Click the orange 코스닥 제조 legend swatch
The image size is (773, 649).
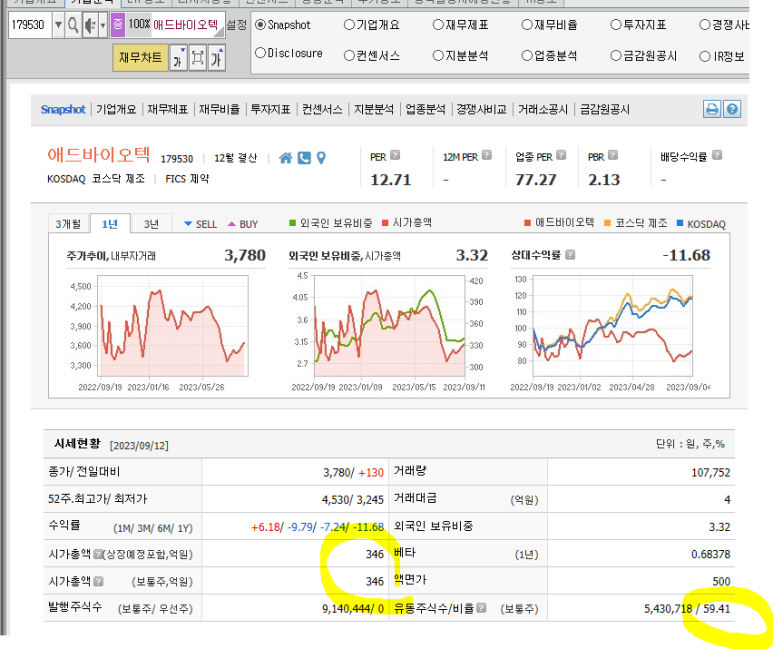click(x=607, y=223)
